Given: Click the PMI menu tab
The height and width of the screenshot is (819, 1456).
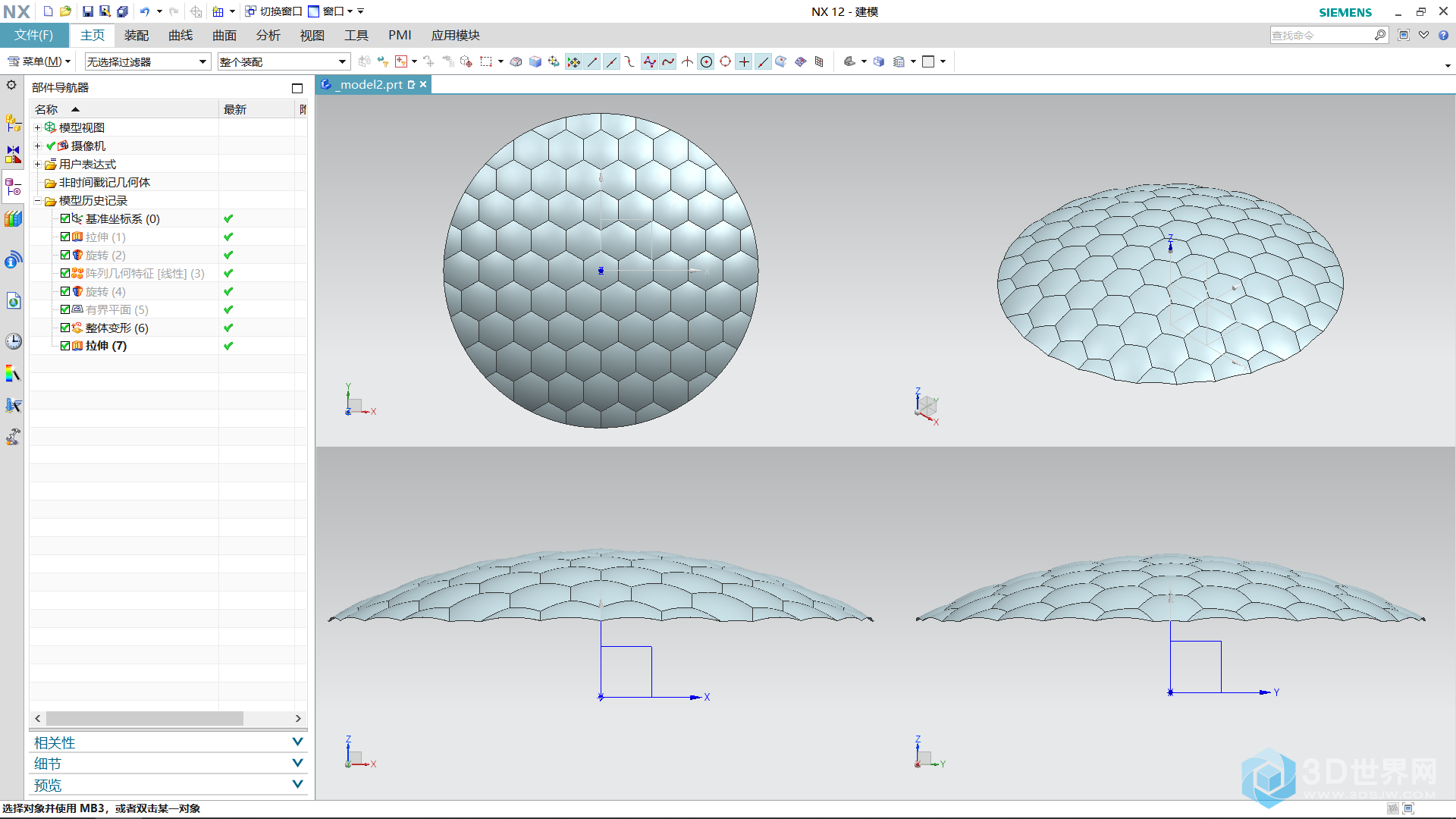Looking at the screenshot, I should click(x=399, y=36).
